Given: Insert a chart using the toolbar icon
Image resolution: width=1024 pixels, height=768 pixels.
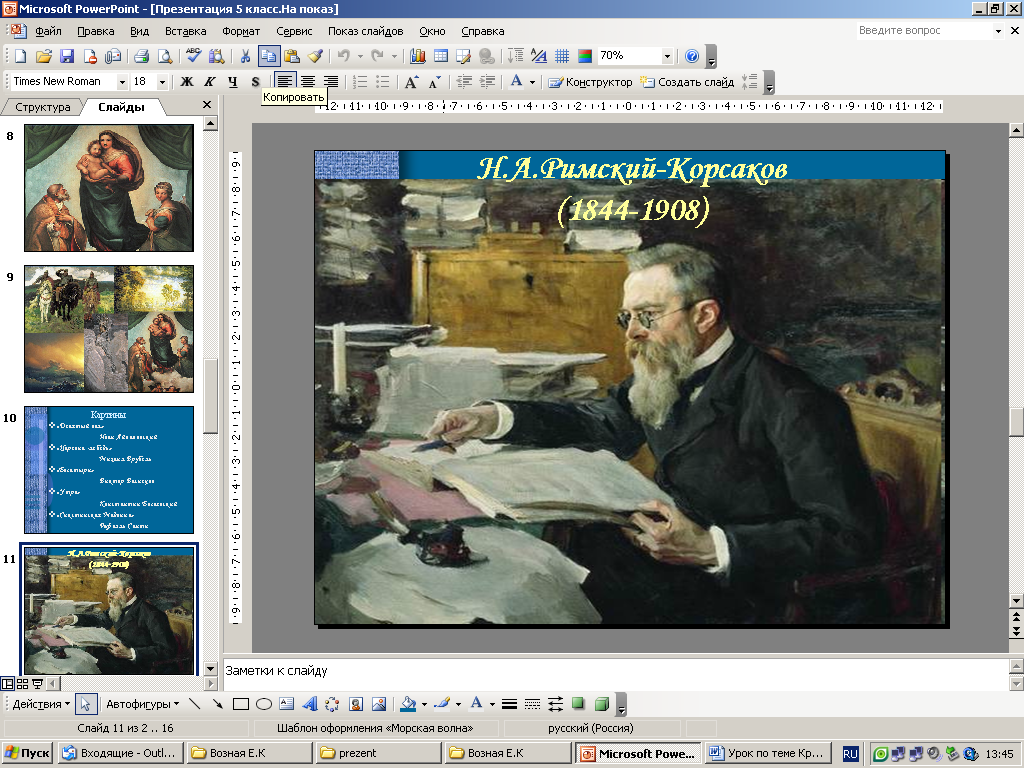Looking at the screenshot, I should [x=418, y=56].
